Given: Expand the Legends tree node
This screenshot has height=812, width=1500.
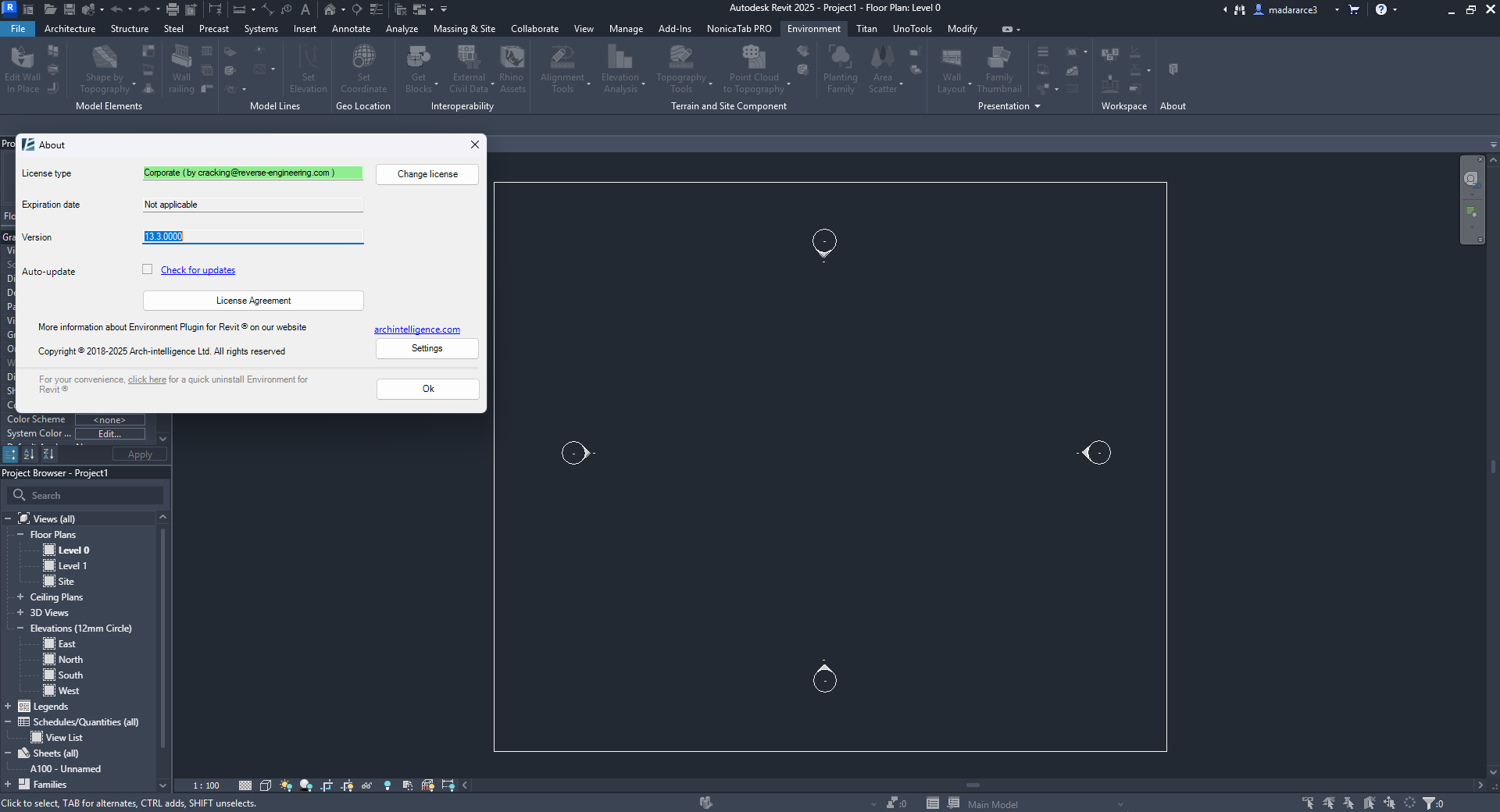Looking at the screenshot, I should 8,707.
